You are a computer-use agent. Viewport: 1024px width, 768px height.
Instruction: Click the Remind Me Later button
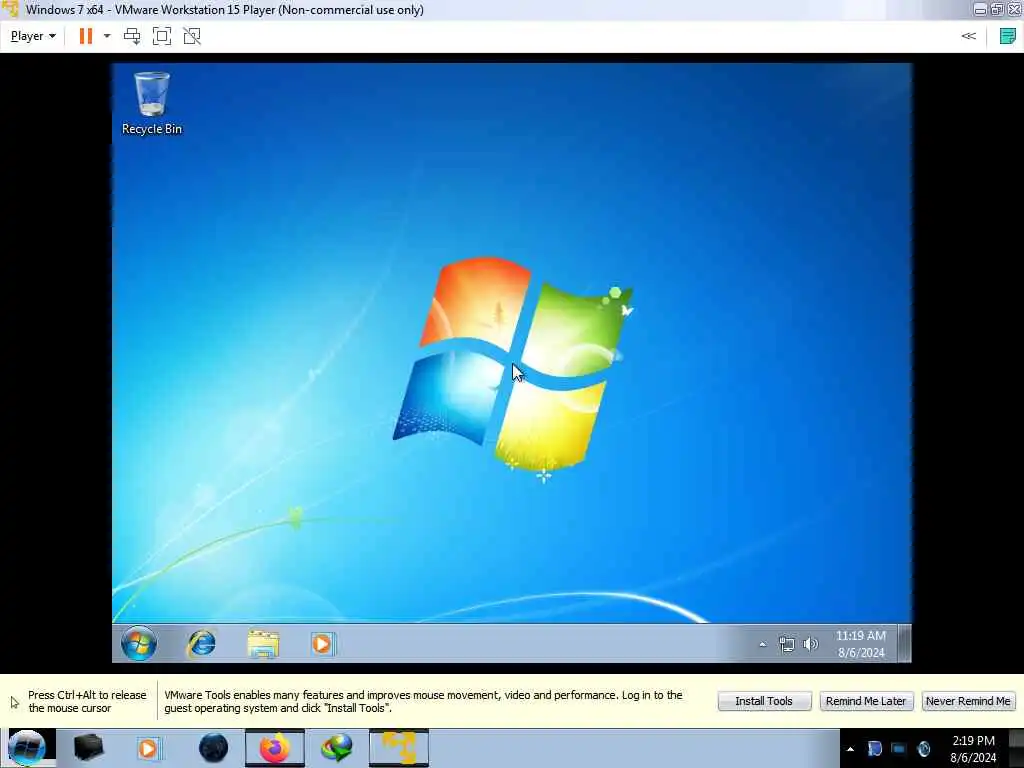[866, 701]
